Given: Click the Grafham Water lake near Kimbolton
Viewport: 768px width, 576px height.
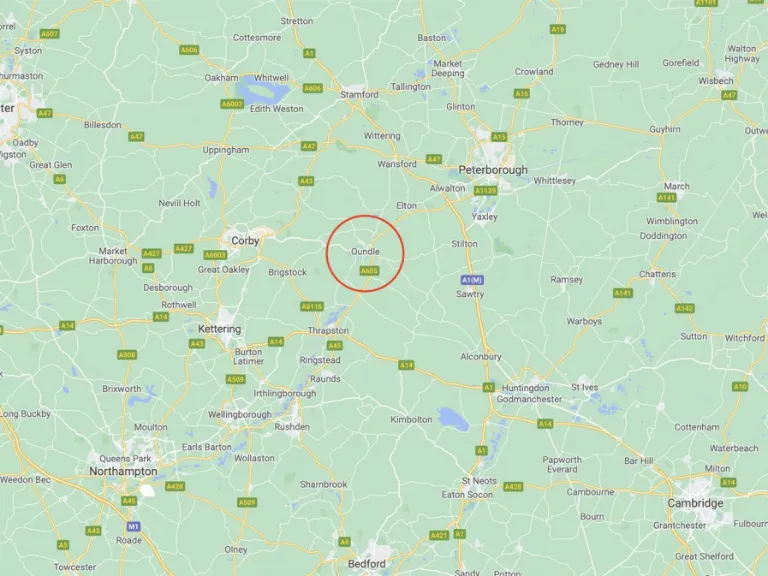Looking at the screenshot, I should click(453, 417).
